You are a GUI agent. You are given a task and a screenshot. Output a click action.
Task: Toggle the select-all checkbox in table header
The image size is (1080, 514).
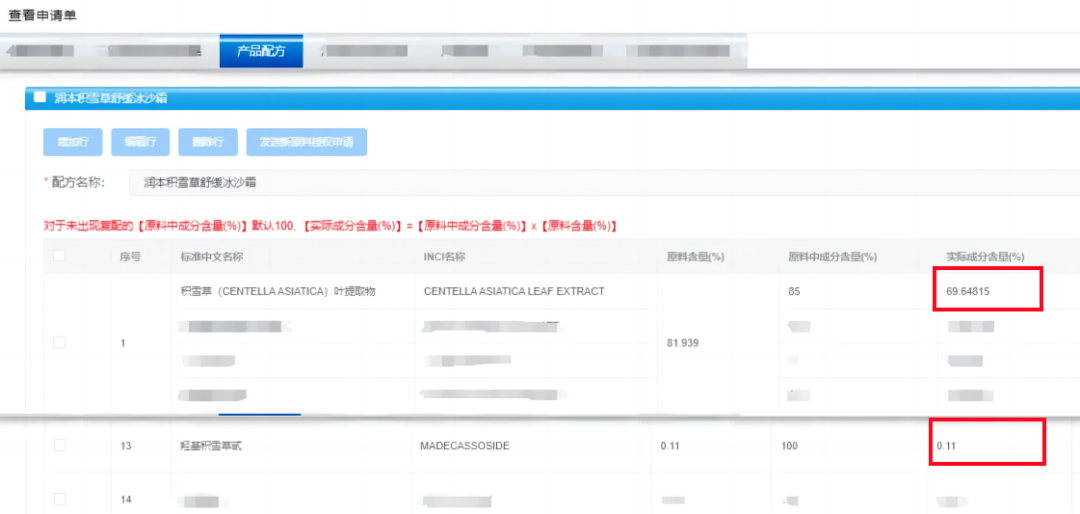point(59,256)
